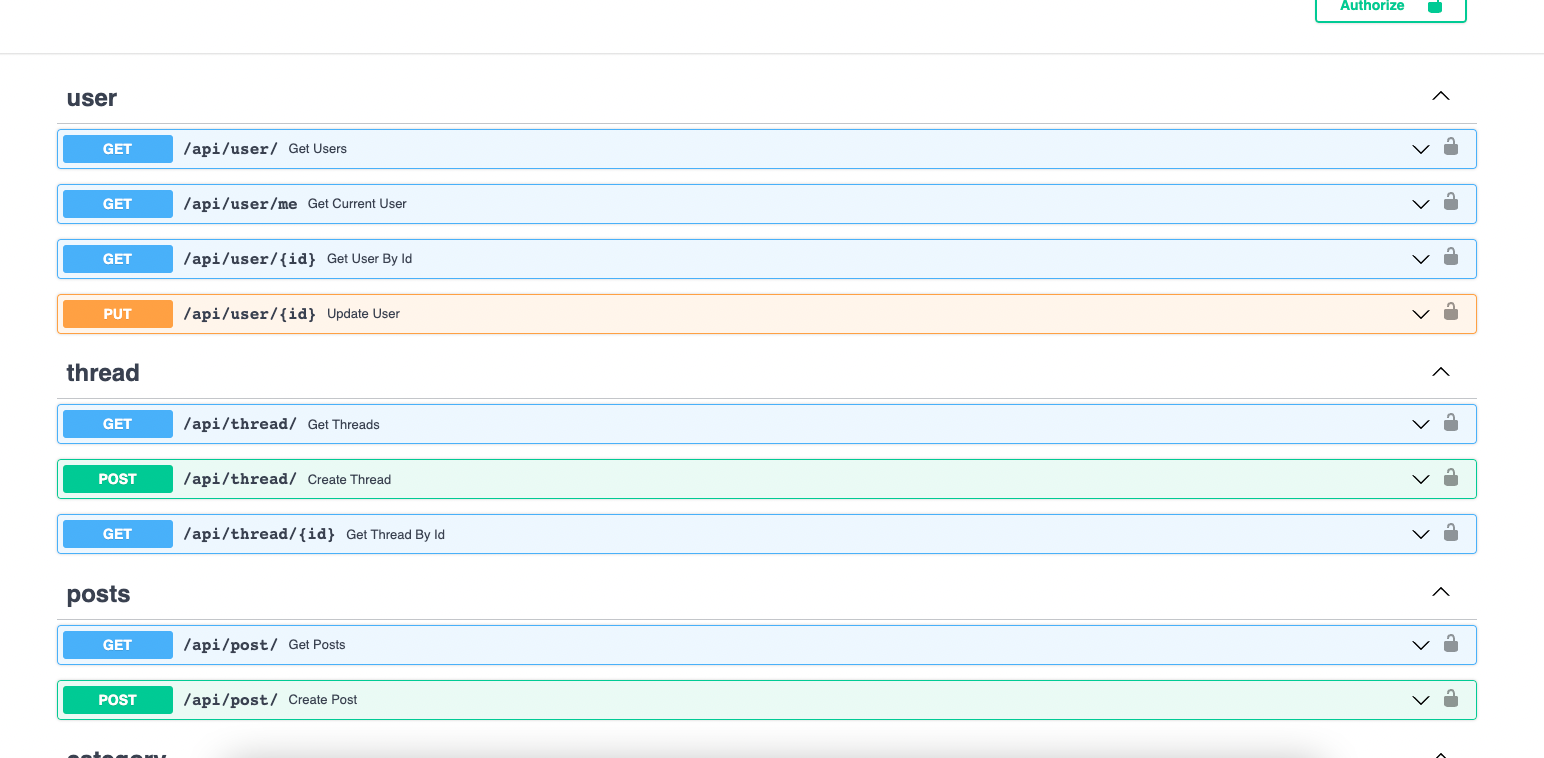The height and width of the screenshot is (758, 1544).
Task: Click lock icon on Create Thread row
Action: click(x=1450, y=477)
